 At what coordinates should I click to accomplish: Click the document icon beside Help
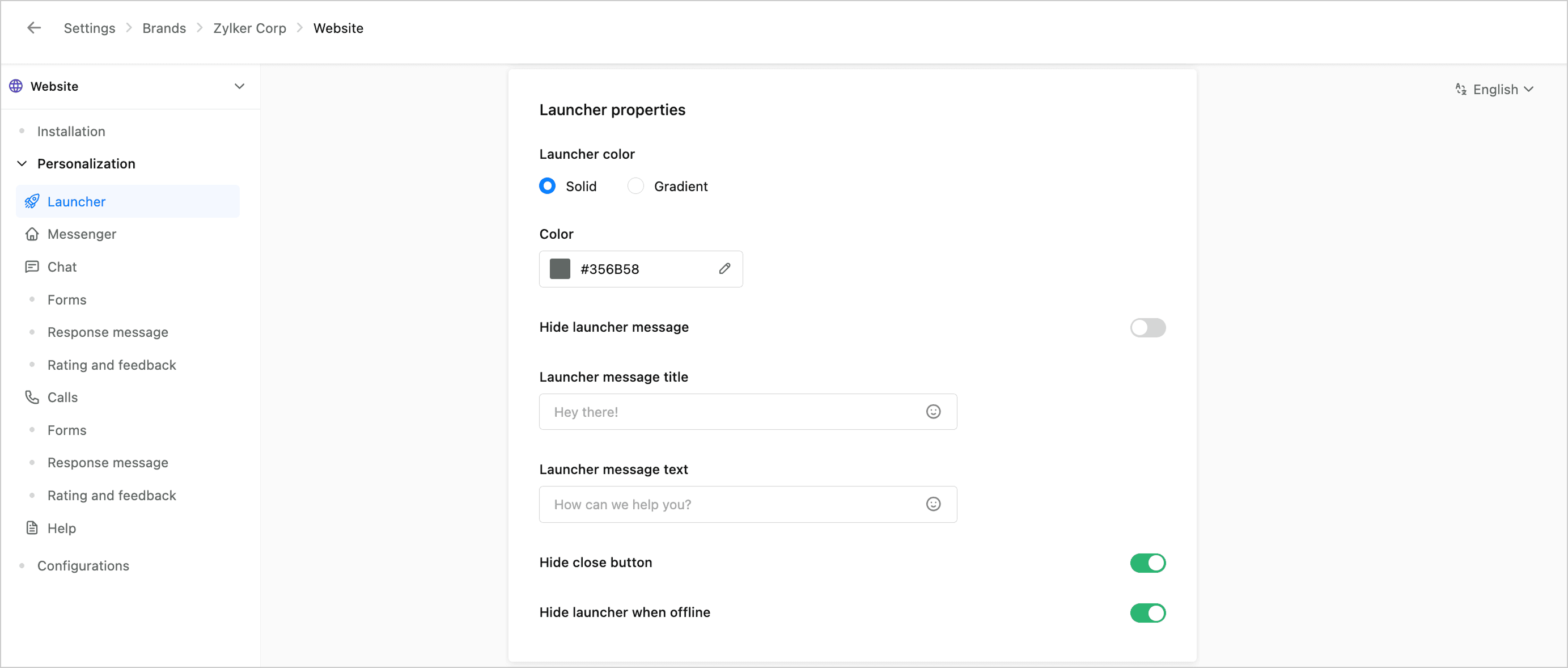tap(32, 528)
